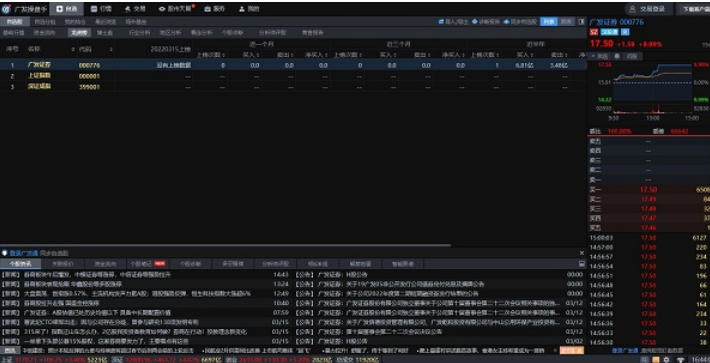Close the bottom news panel
The height and width of the screenshot is (363, 710).
[x=581, y=253]
